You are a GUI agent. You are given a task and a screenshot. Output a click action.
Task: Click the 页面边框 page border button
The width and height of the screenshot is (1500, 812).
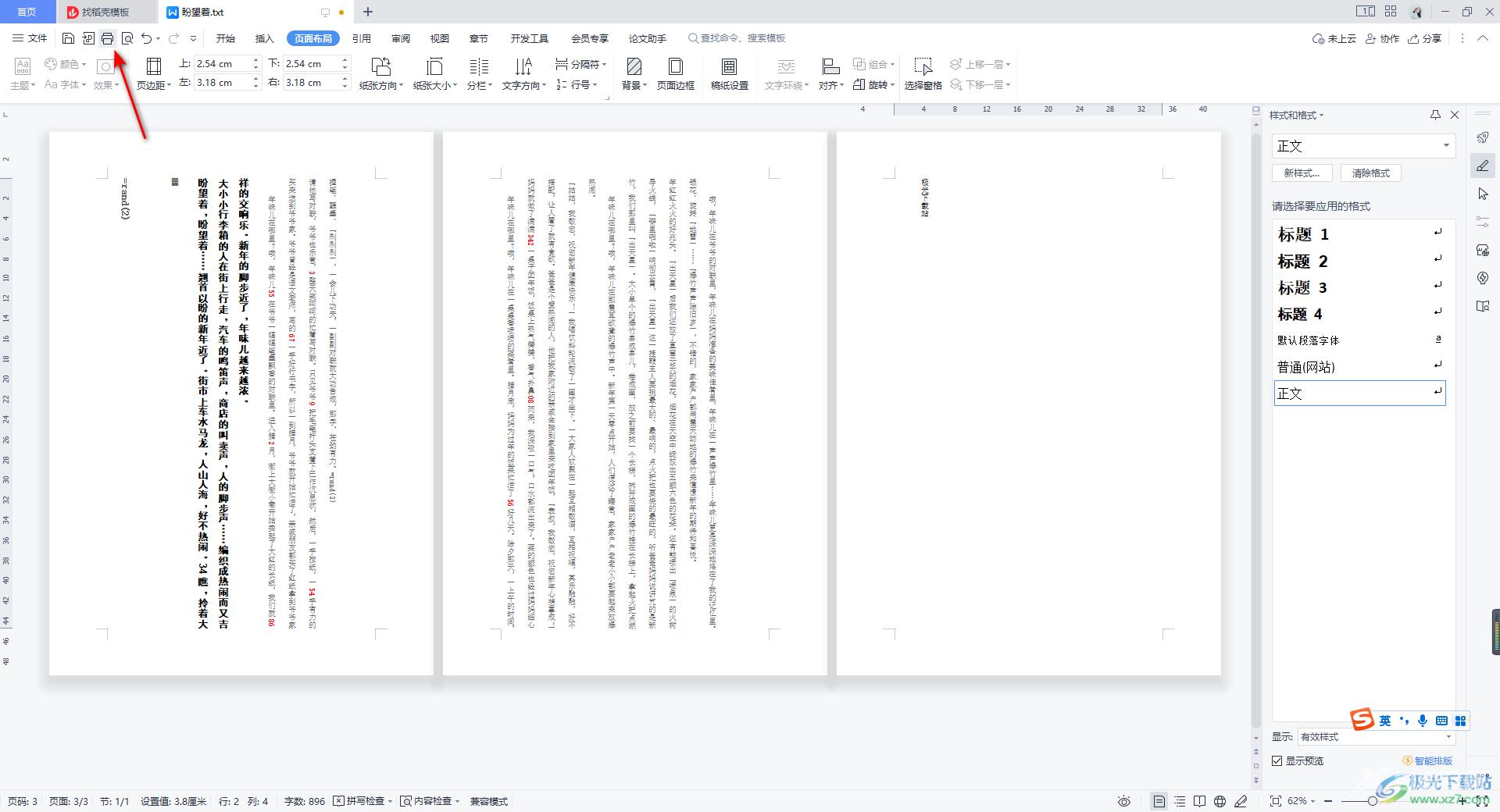coord(676,74)
